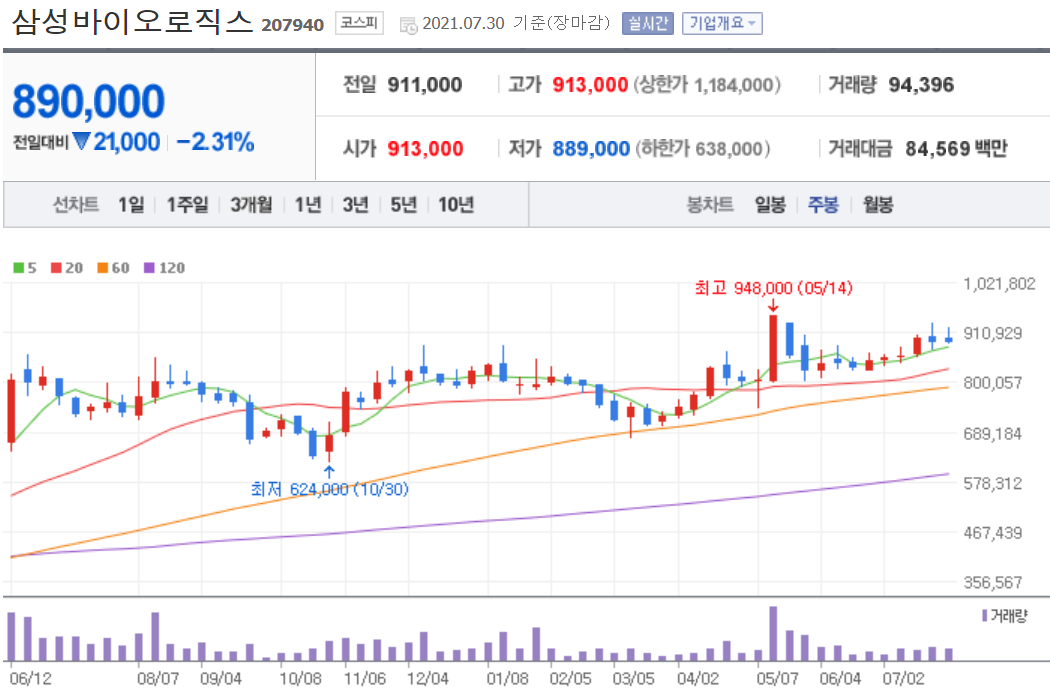Select the 3개월 line chart tab
The image size is (1050, 698).
pyautogui.click(x=251, y=204)
